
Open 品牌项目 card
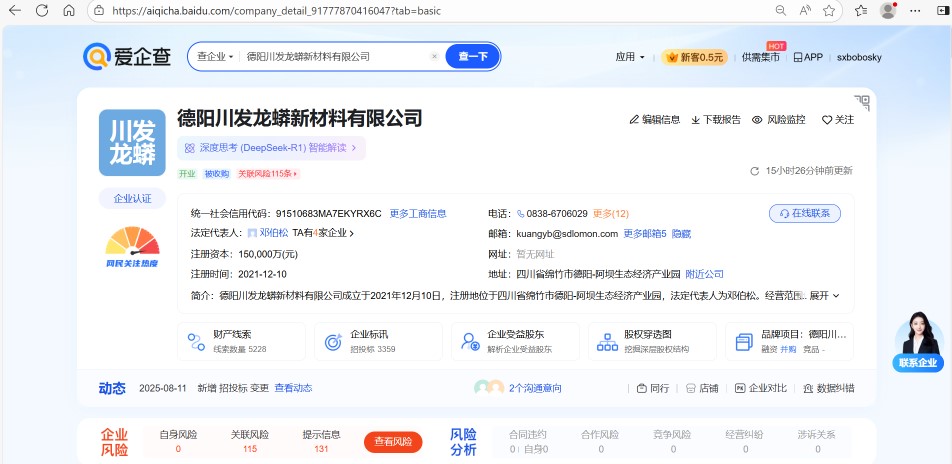(x=789, y=341)
